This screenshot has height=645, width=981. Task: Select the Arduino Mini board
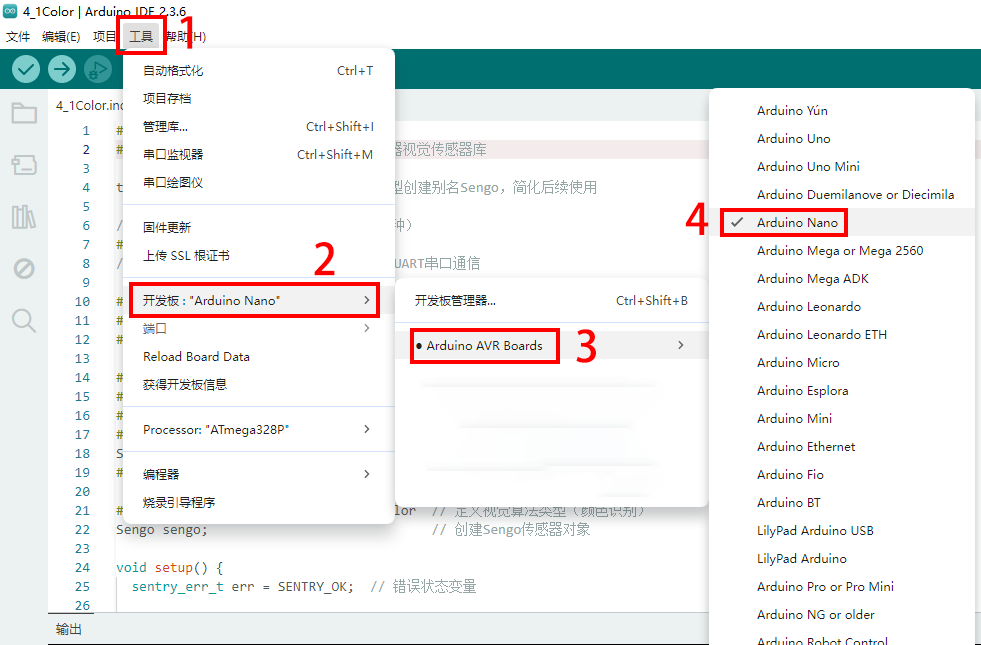point(842,419)
